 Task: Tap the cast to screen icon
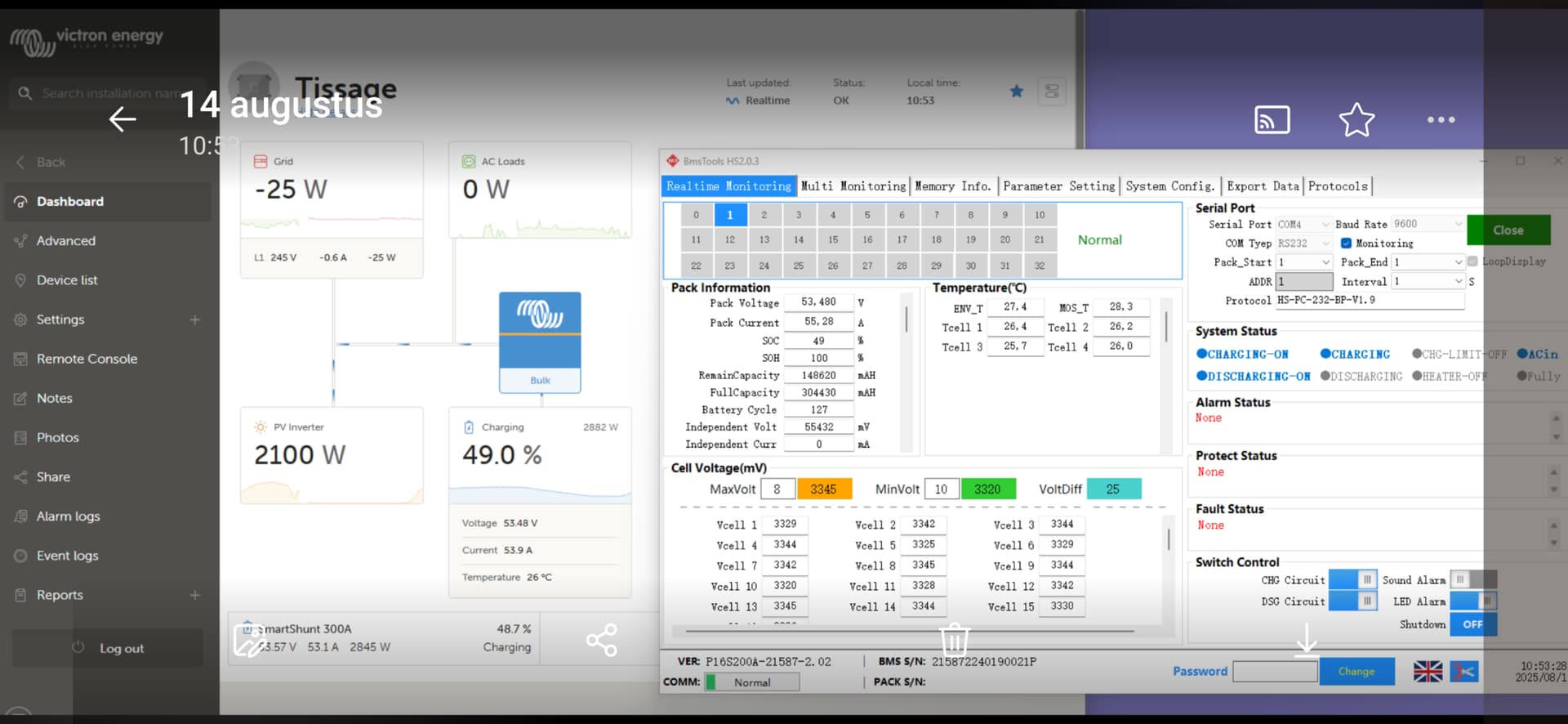(1272, 120)
